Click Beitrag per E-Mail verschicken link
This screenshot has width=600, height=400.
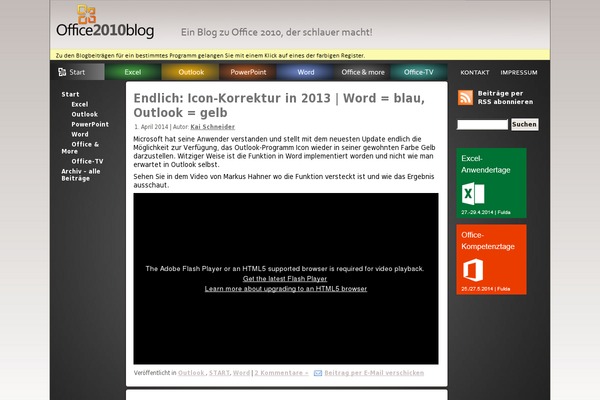374,373
